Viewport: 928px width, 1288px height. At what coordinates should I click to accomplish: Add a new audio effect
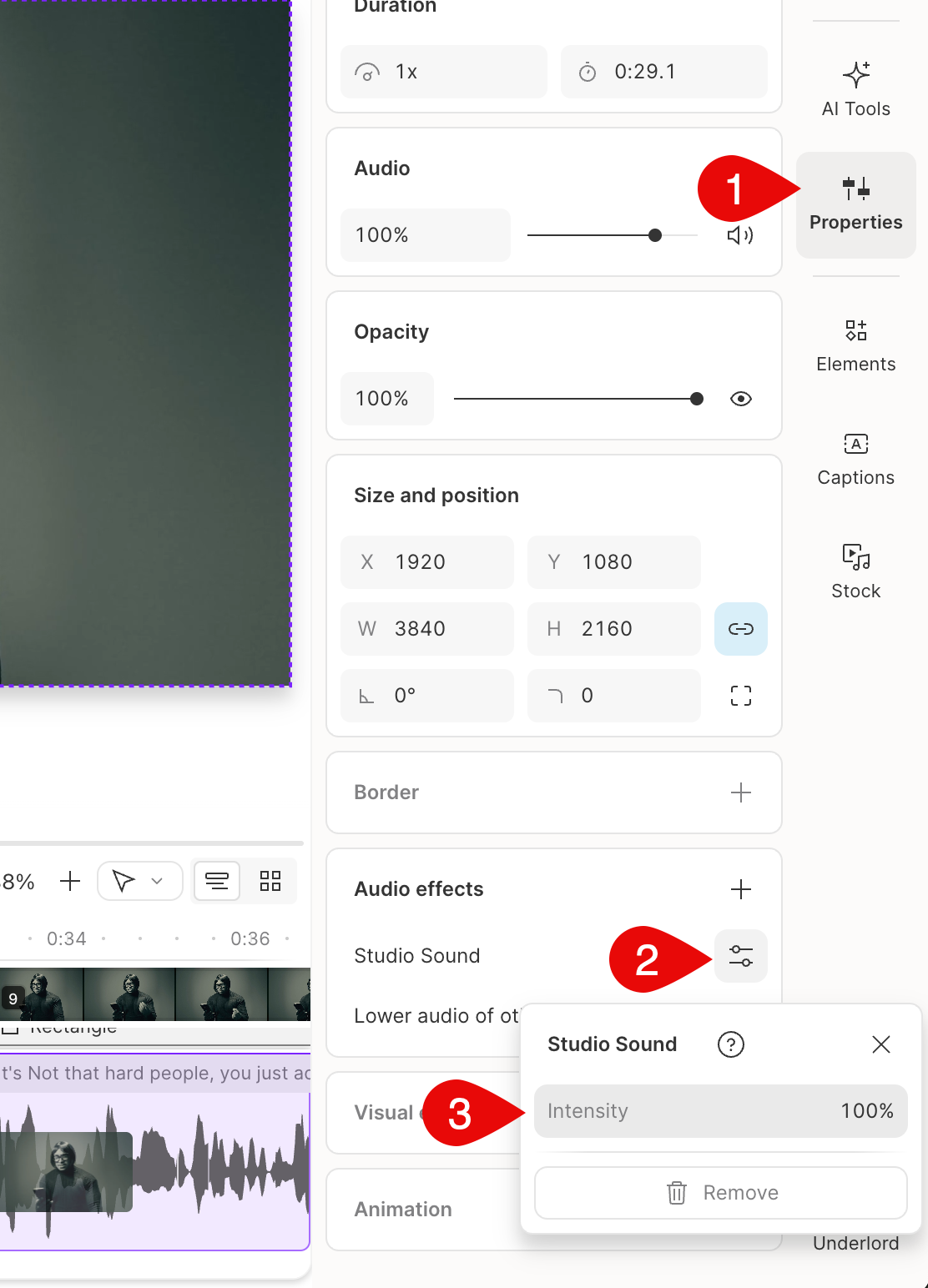pyautogui.click(x=740, y=889)
